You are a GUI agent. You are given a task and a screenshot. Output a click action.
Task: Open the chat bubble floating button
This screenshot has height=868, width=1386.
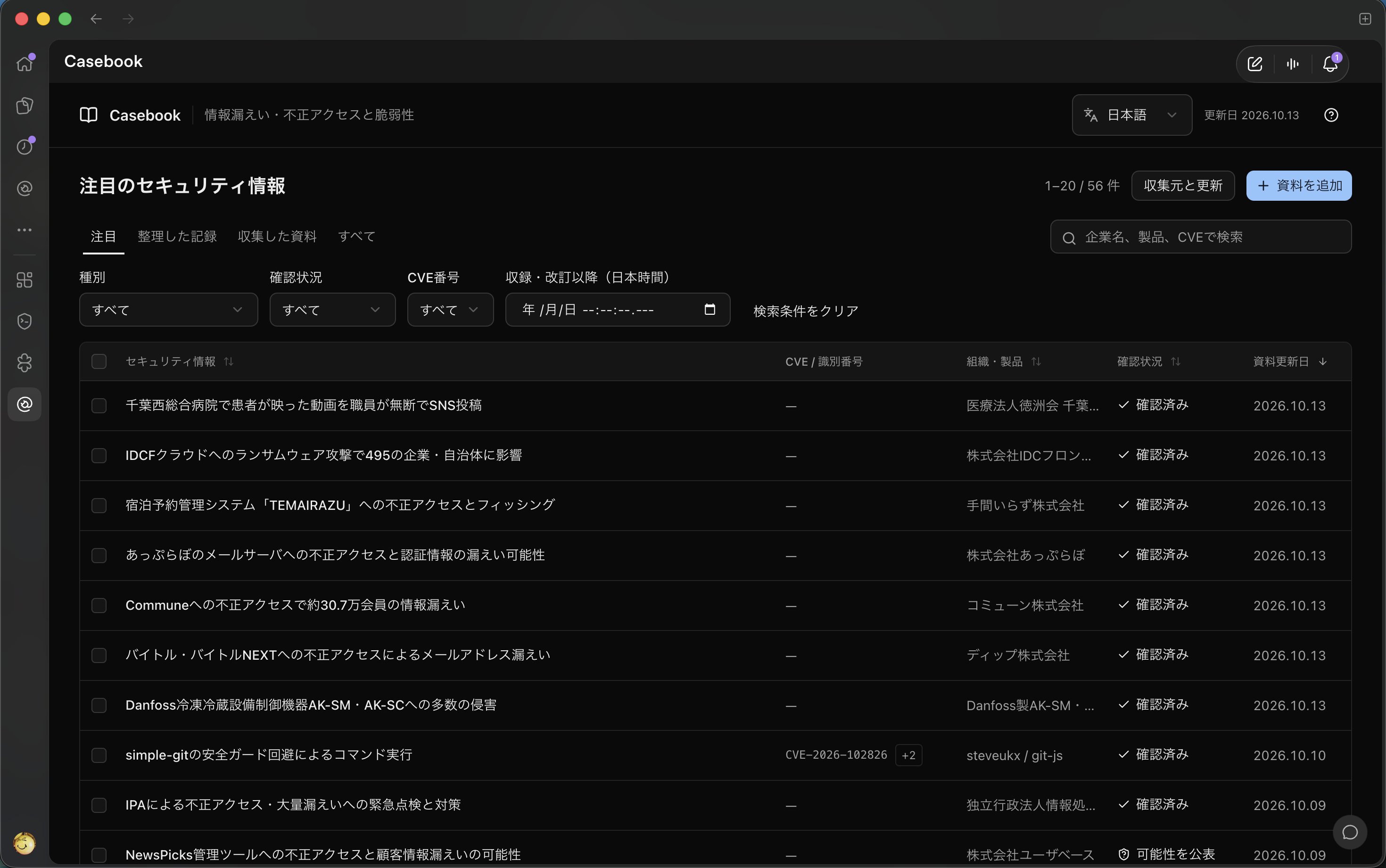click(1350, 832)
